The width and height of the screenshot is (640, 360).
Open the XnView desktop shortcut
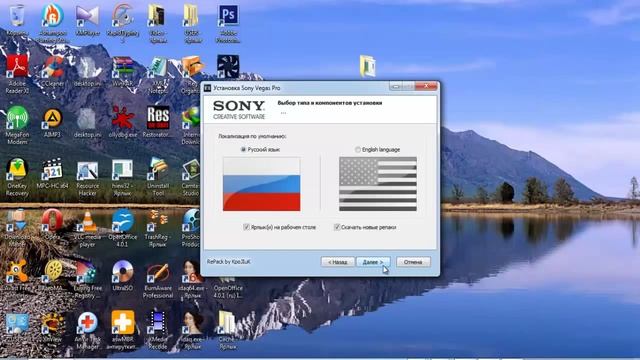pos(52,323)
